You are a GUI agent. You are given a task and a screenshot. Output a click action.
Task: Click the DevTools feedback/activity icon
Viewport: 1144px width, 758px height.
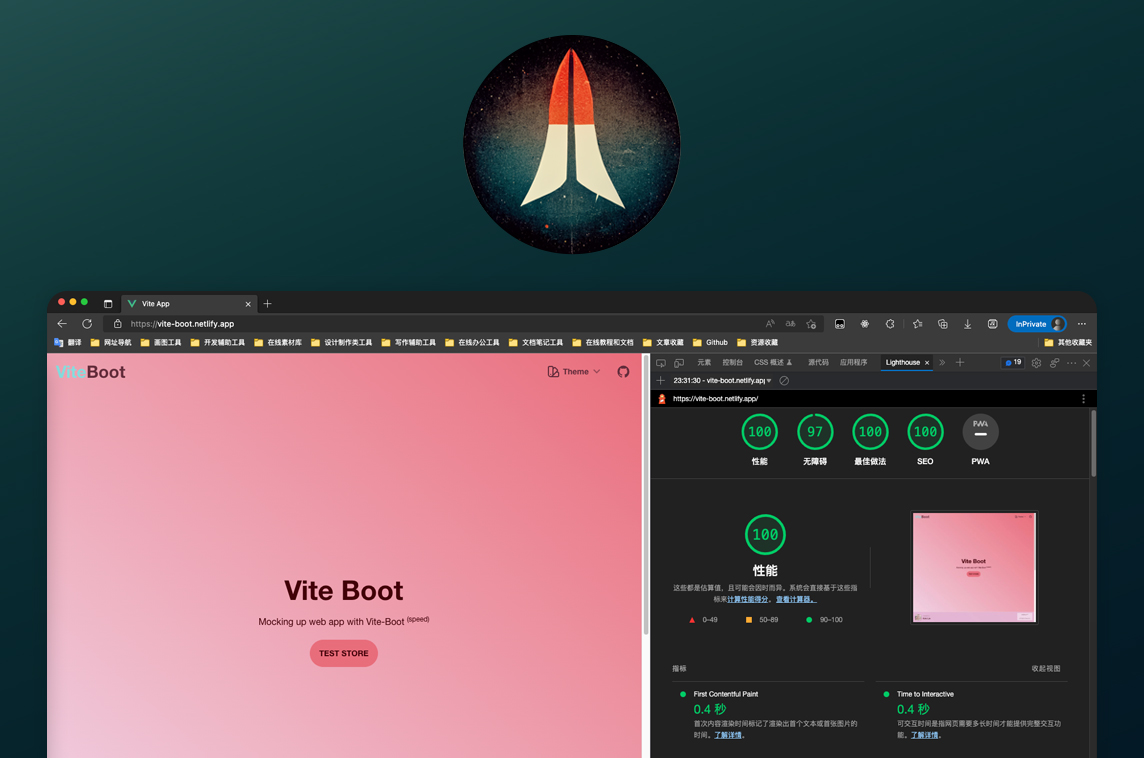click(x=1054, y=363)
